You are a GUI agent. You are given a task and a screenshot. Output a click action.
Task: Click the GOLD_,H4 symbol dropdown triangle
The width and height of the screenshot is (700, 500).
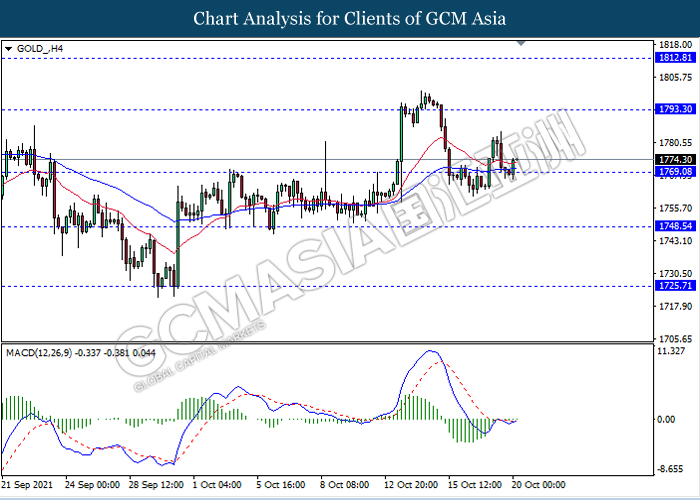click(9, 49)
